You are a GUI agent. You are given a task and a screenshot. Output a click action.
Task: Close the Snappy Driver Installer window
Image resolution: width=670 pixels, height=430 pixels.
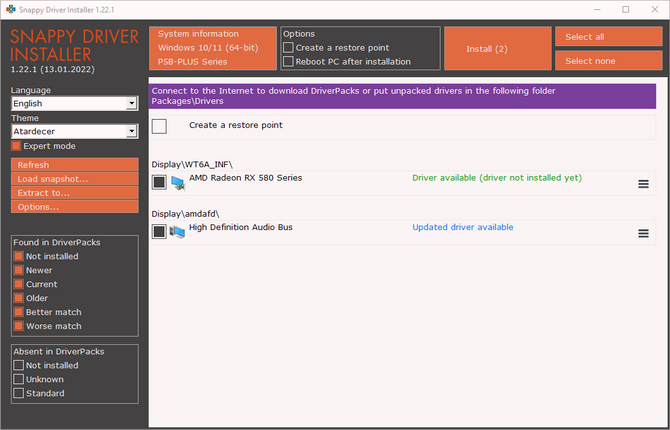[655, 9]
